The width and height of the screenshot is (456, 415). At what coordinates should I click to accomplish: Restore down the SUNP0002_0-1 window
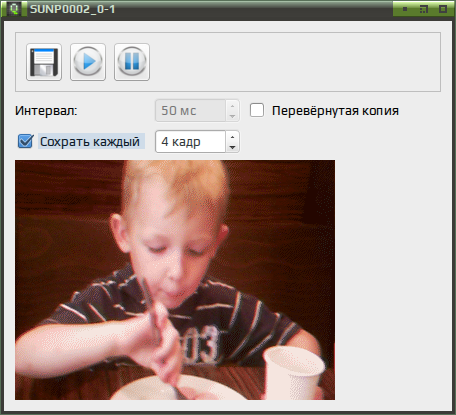point(424,9)
